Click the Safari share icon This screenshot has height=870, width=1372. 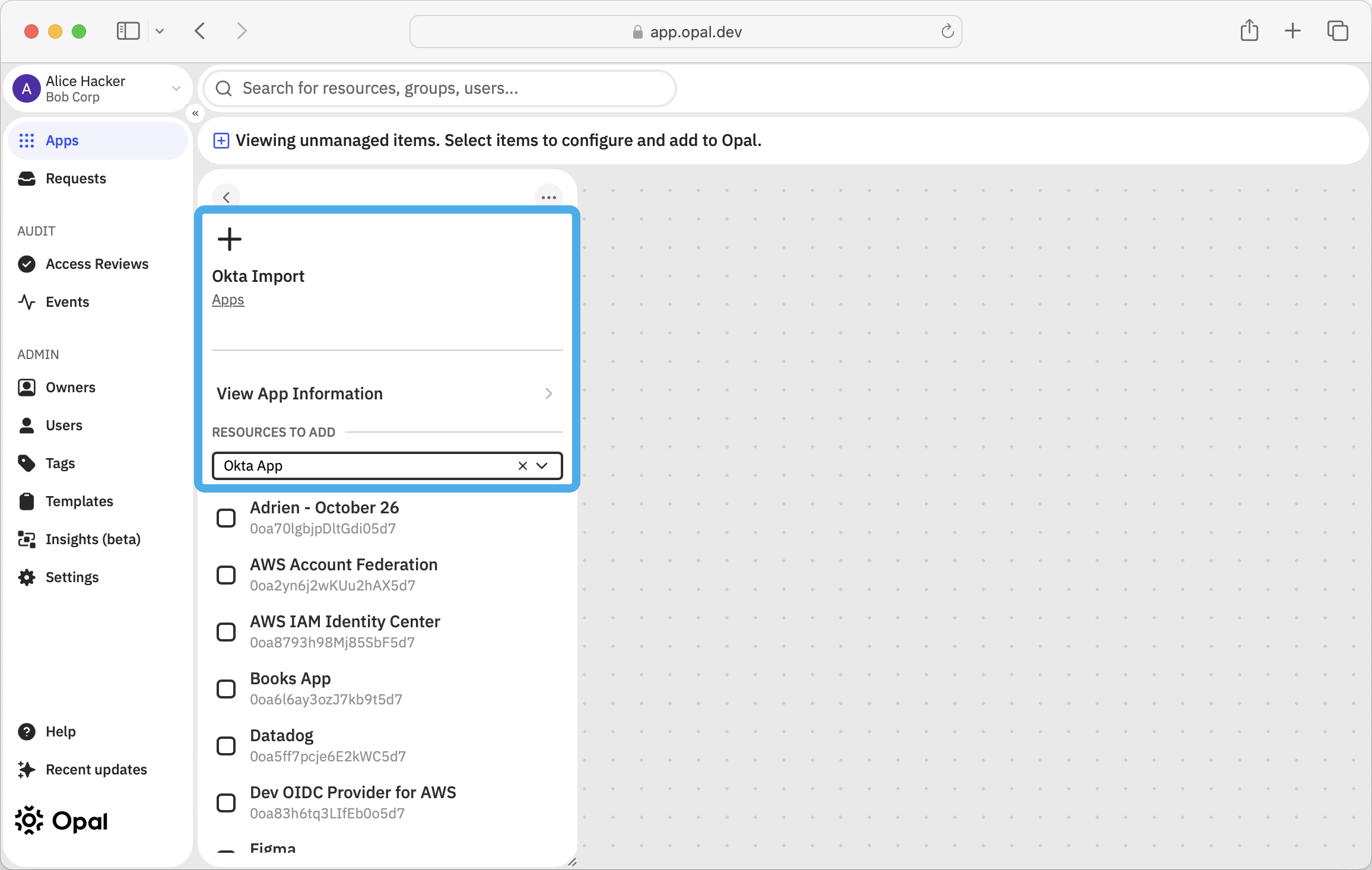point(1249,30)
